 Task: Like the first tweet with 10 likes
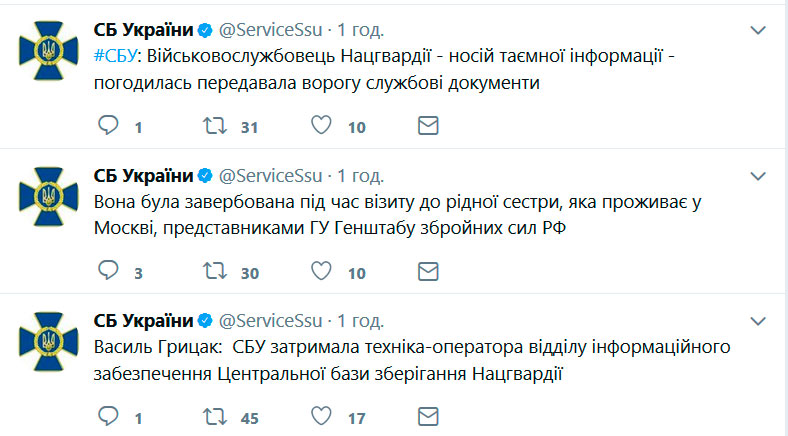(x=322, y=126)
